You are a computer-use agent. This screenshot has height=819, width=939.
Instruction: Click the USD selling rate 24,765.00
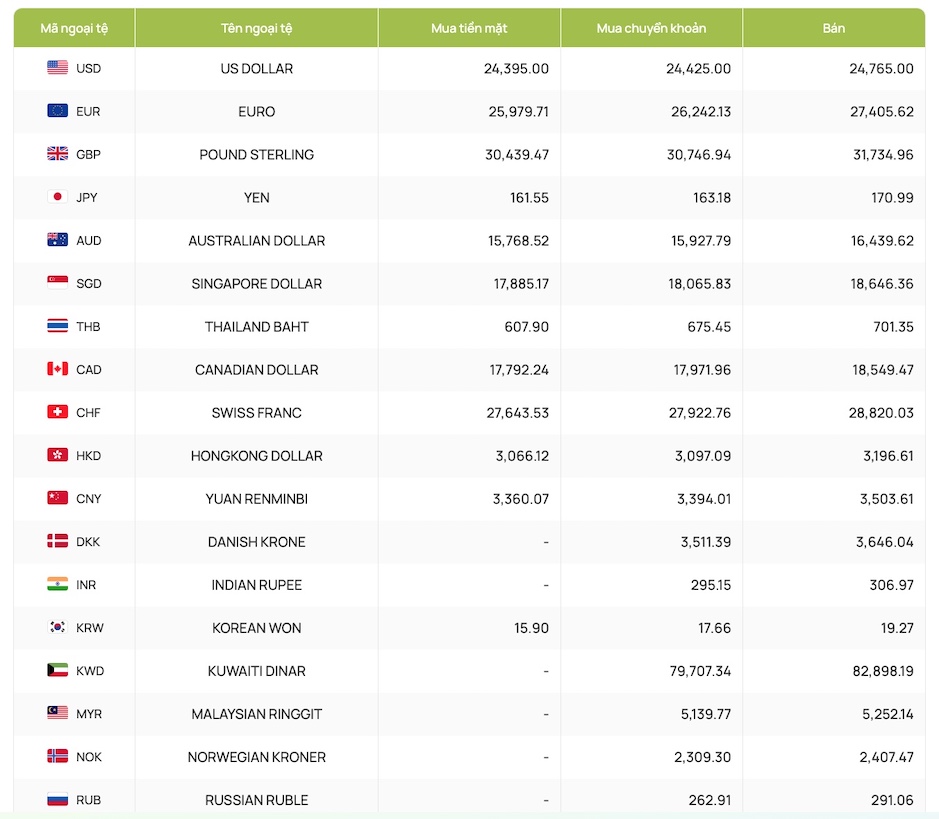(x=880, y=68)
